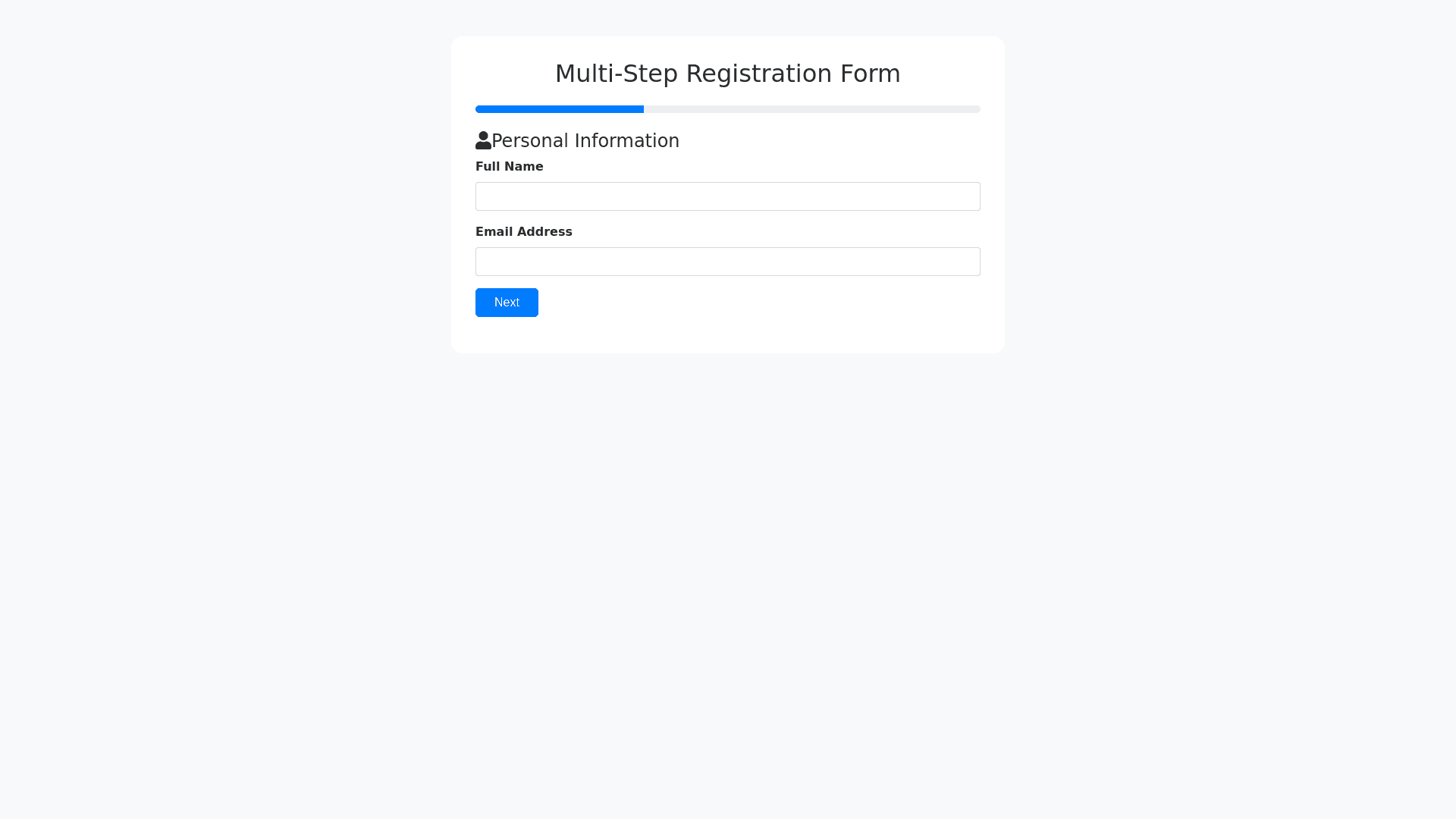The height and width of the screenshot is (819, 1456).
Task: Click the blue filled progress bar segment
Action: [x=560, y=109]
